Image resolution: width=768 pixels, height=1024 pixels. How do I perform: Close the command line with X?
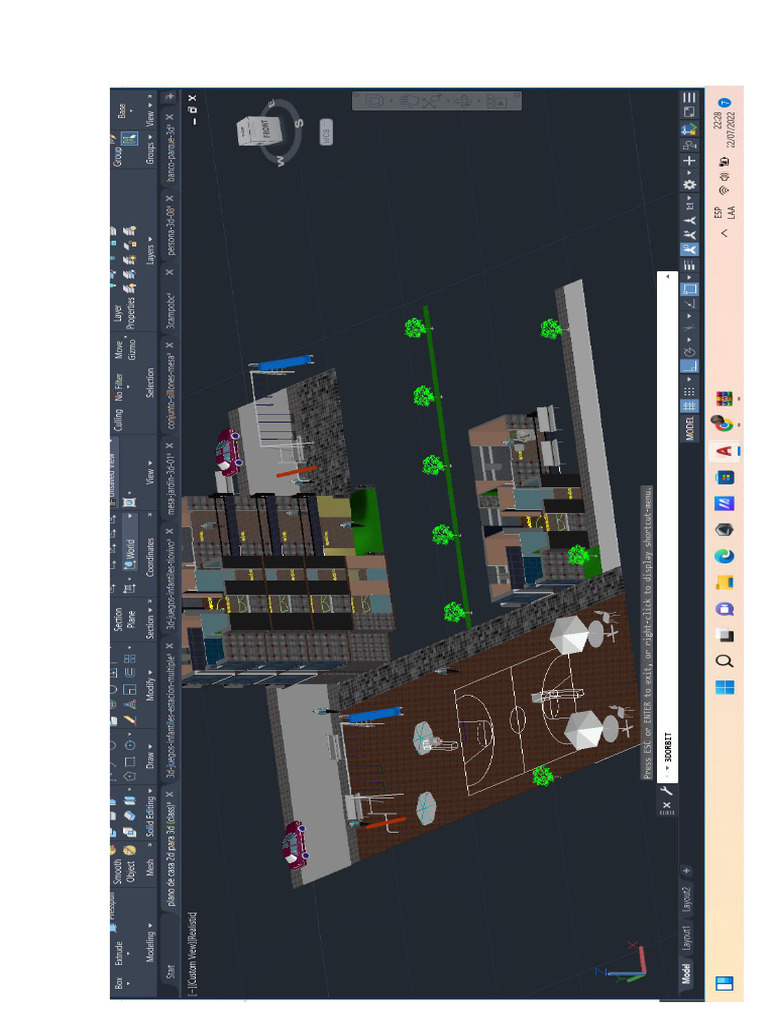point(667,805)
